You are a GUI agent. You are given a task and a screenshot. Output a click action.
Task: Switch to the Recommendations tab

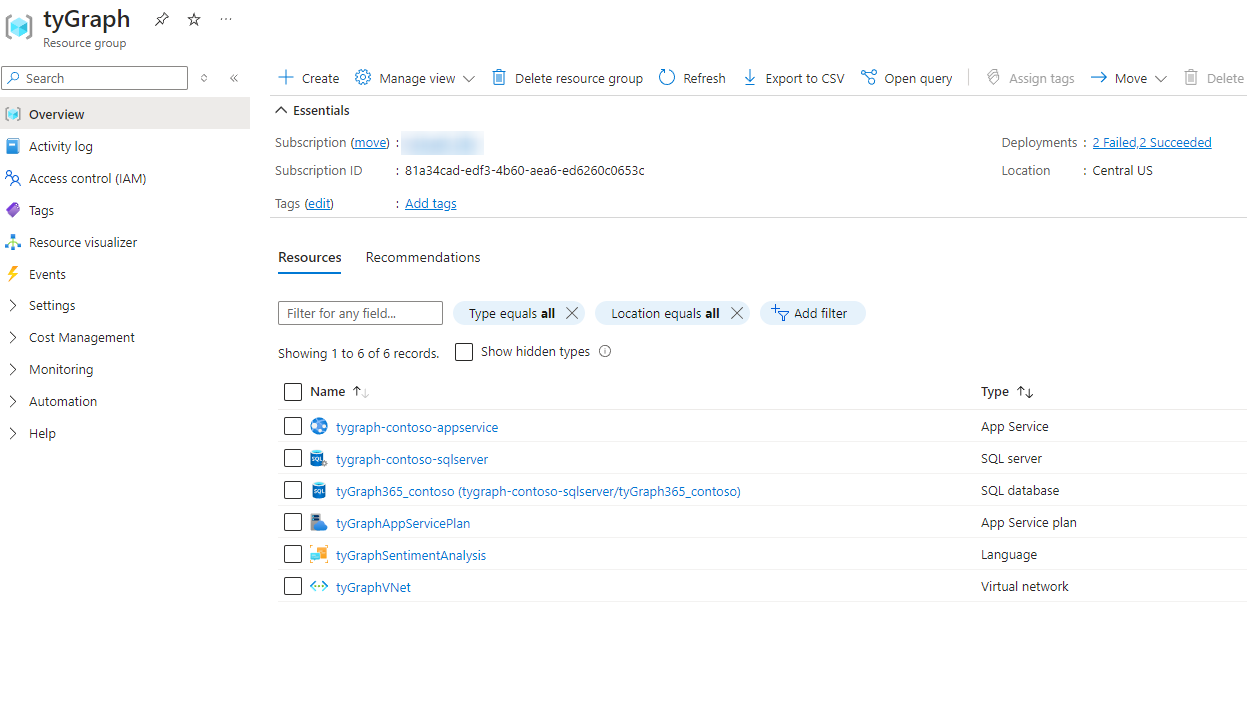click(423, 257)
